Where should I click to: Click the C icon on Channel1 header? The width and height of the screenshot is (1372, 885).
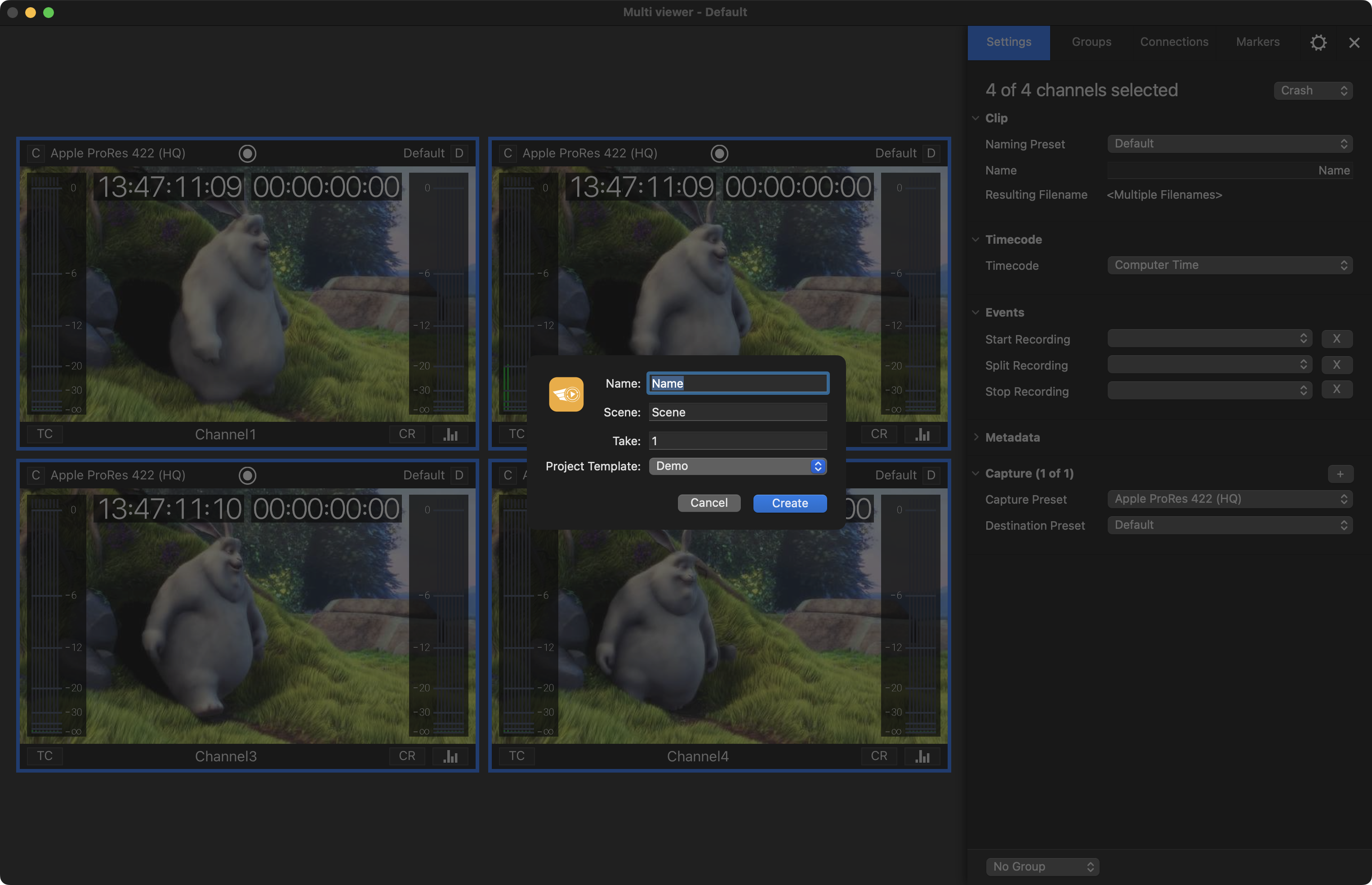36,153
